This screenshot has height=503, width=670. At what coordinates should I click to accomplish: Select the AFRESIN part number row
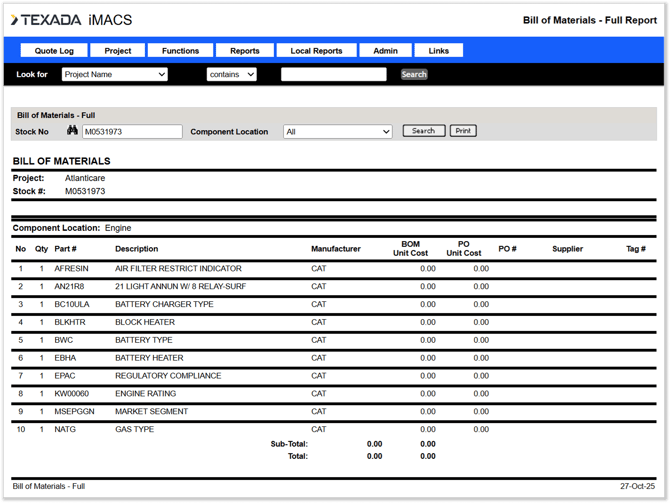pos(71,269)
